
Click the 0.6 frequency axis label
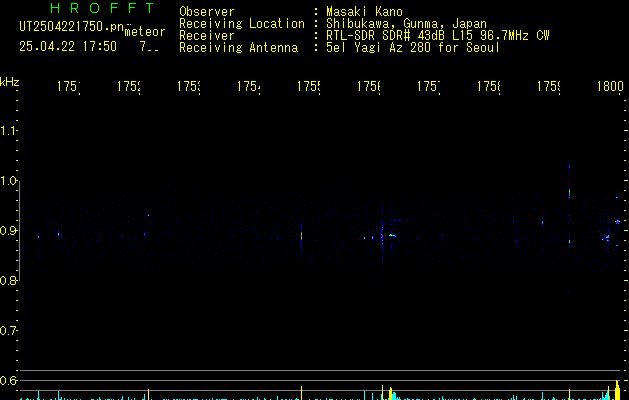[x=8, y=380]
